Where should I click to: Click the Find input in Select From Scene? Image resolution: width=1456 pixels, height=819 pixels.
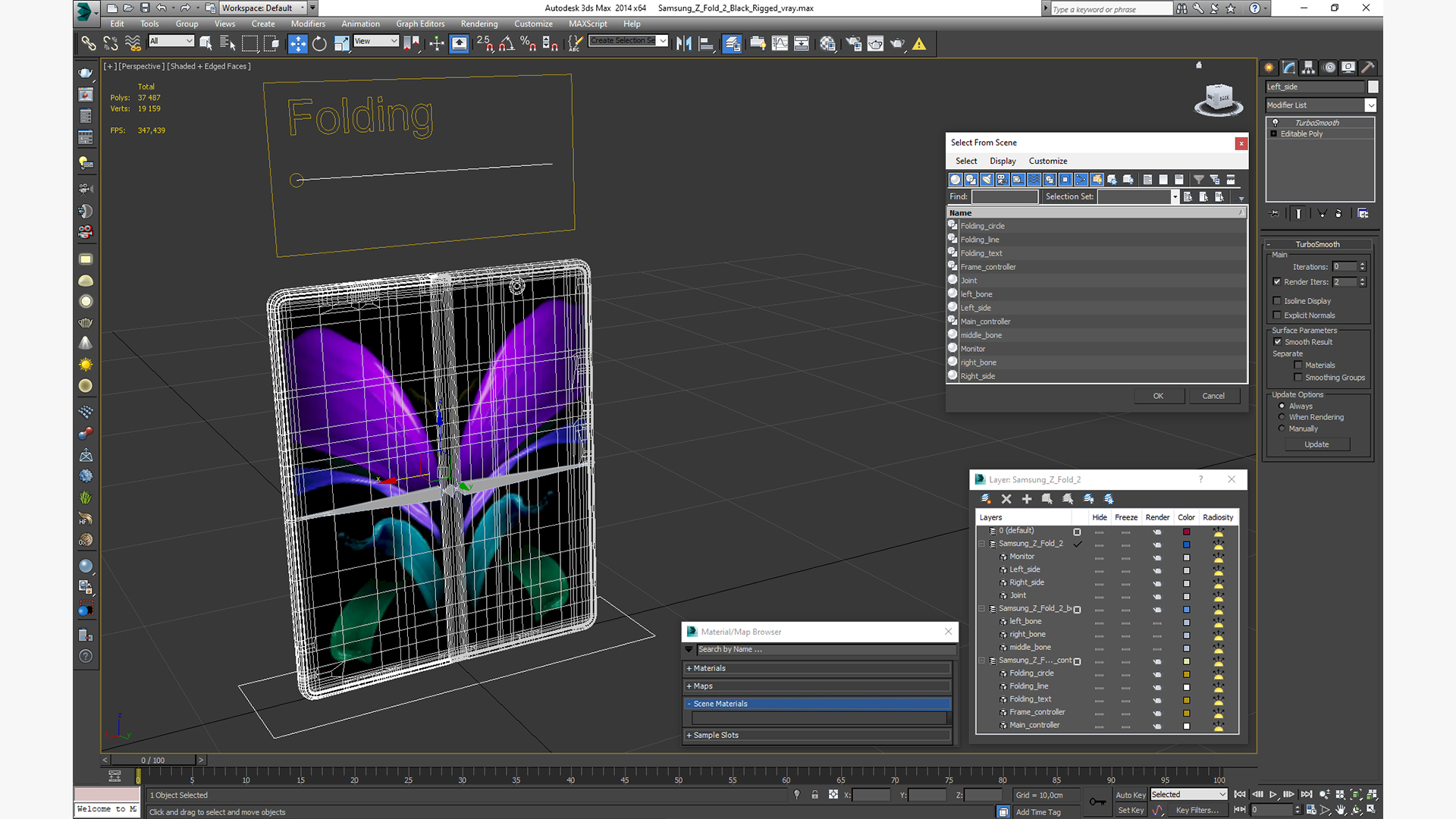1005,196
